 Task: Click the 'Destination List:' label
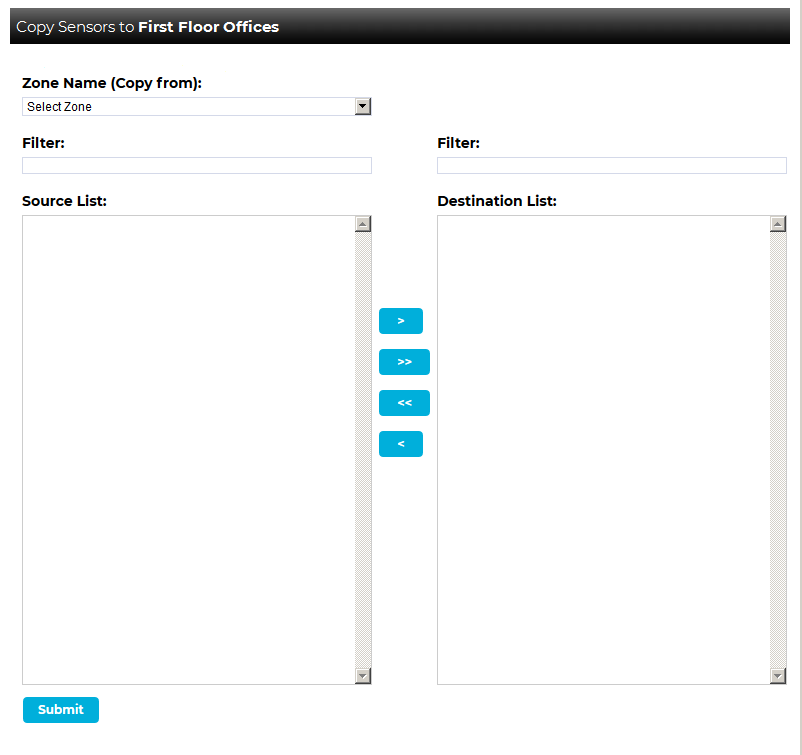coord(497,201)
